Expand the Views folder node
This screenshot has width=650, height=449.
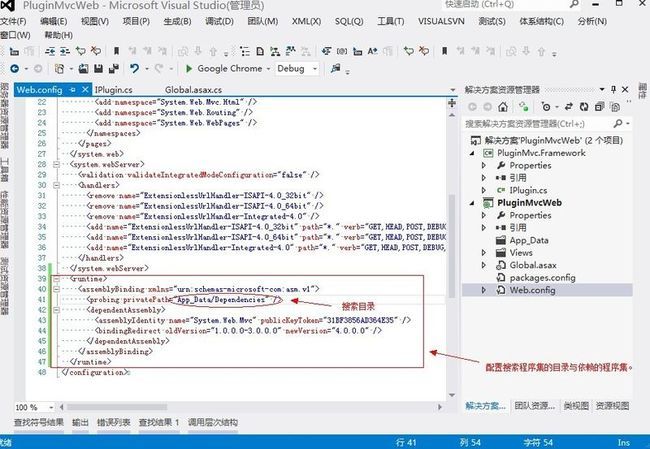[x=483, y=252]
